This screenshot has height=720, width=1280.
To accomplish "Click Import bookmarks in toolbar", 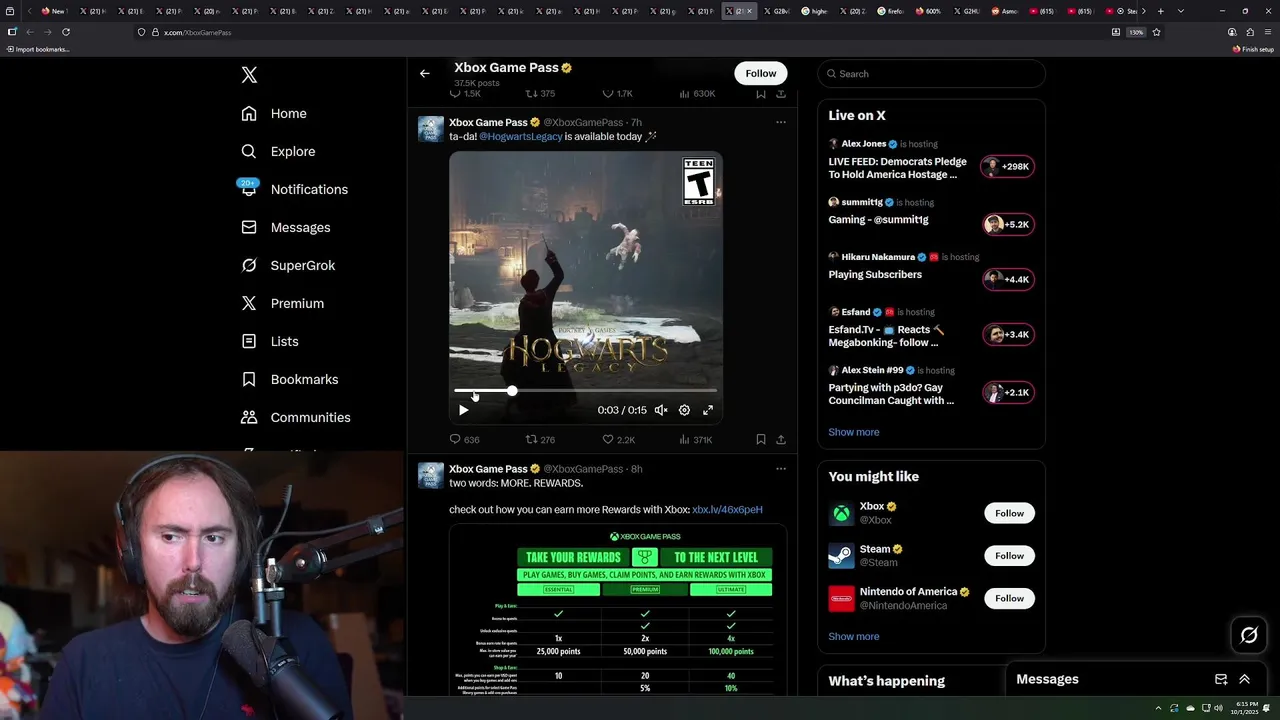I will point(38,49).
